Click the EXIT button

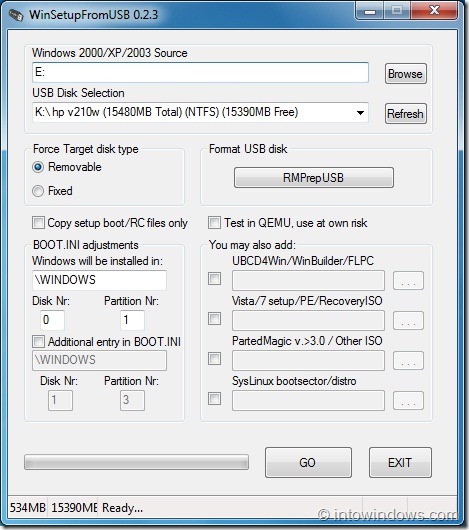point(400,462)
